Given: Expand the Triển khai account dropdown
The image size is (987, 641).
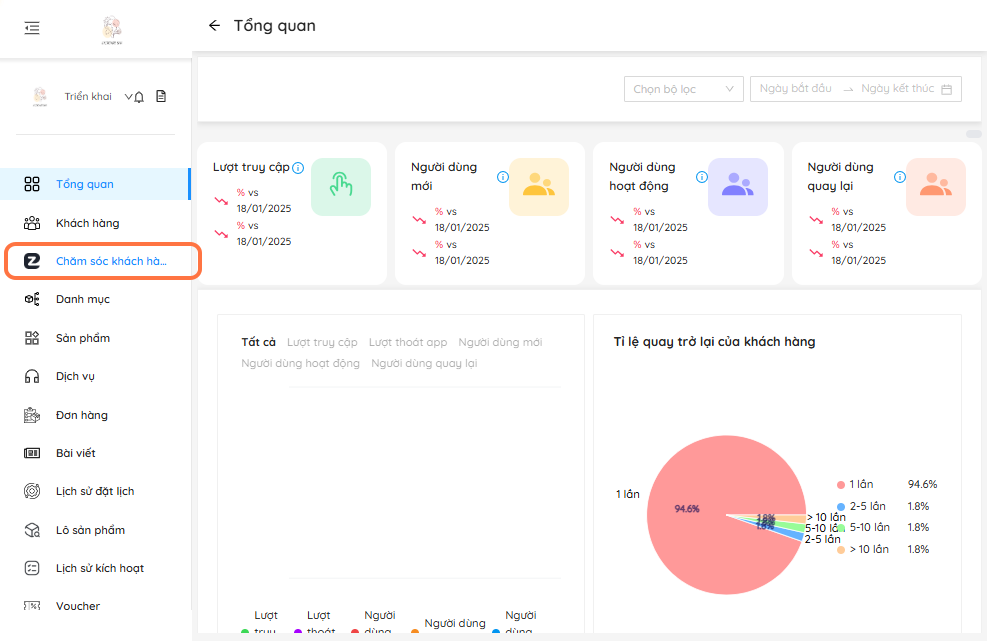Looking at the screenshot, I should coord(128,97).
